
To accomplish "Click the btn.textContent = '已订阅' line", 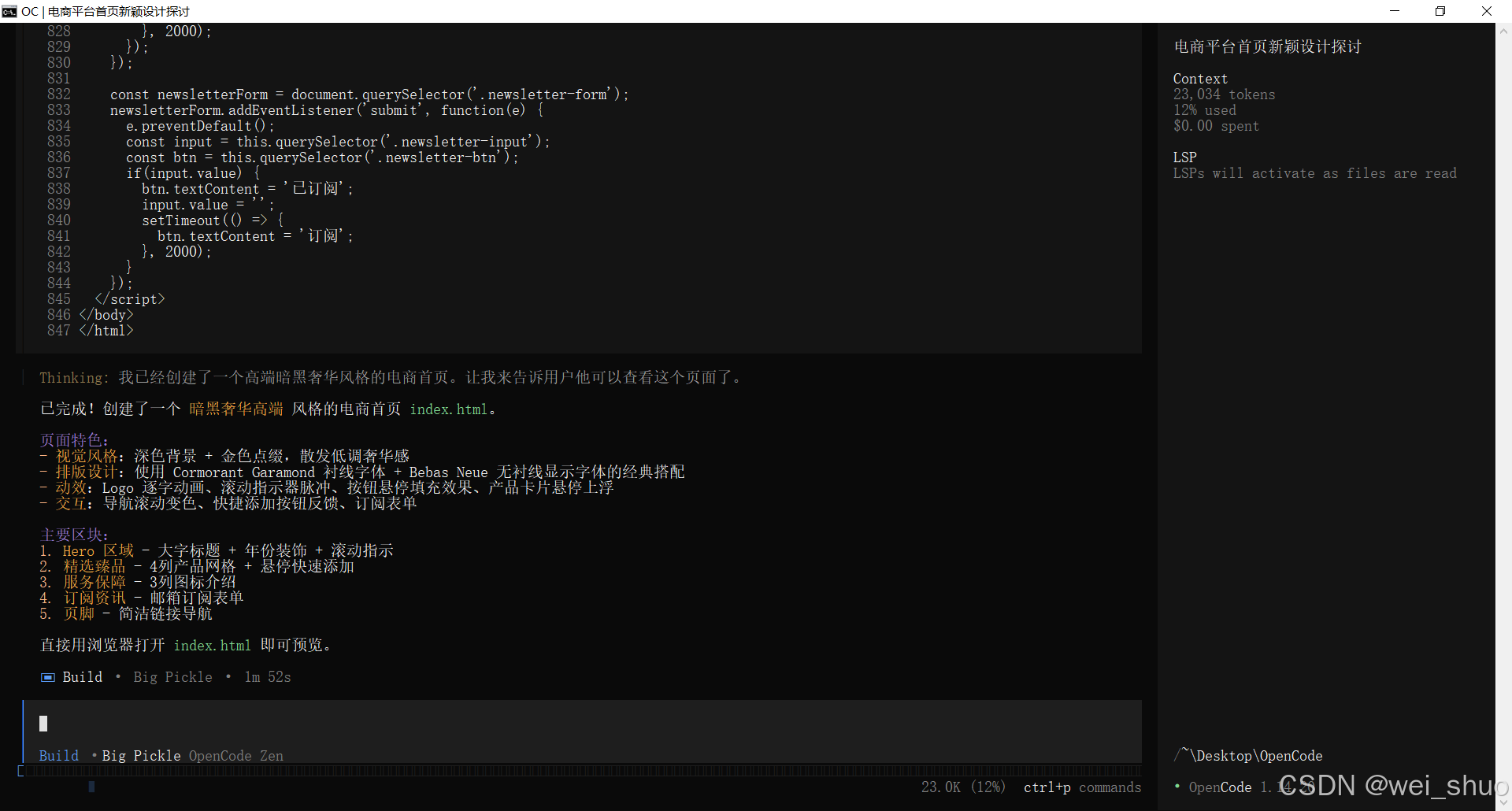I will pyautogui.click(x=247, y=189).
